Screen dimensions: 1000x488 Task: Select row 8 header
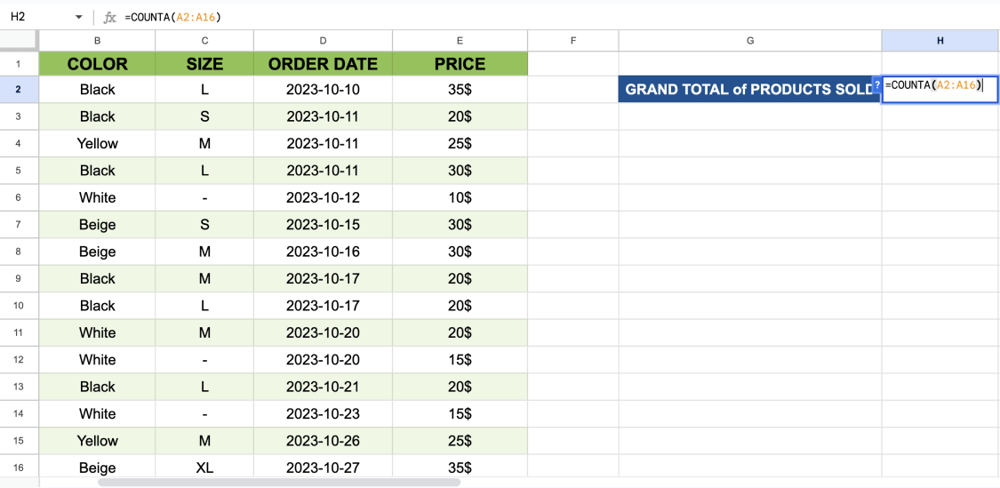tap(19, 252)
